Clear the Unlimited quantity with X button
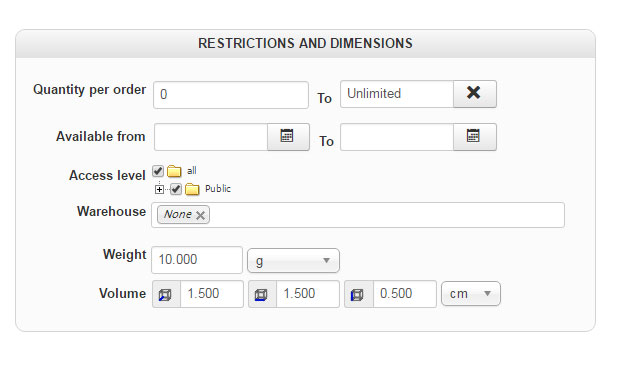 474,94
